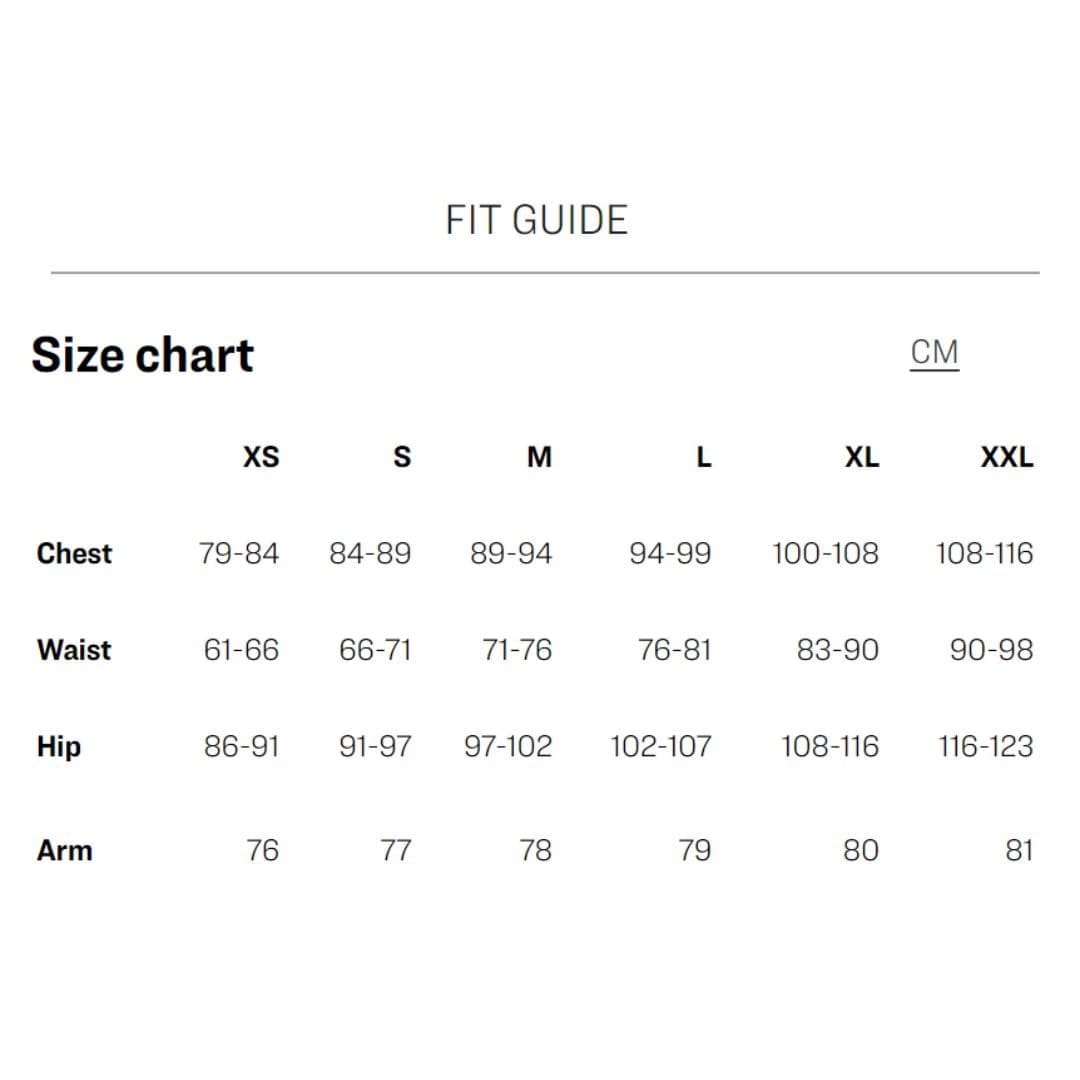Viewport: 1080px width, 1080px height.
Task: Click the underlined CM unit link
Action: pos(934,353)
